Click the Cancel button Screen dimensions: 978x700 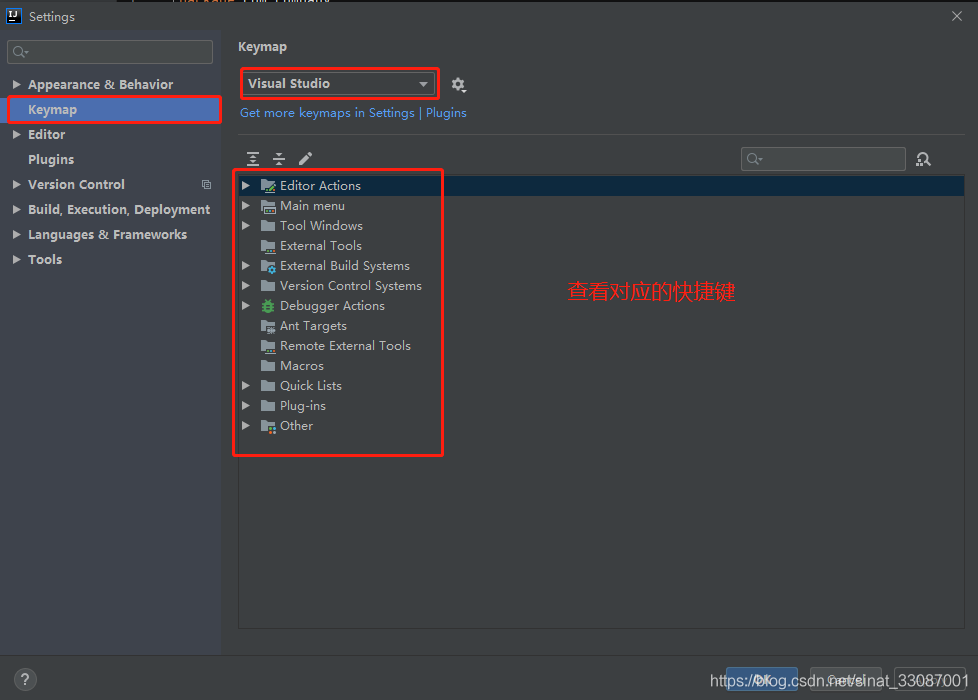coord(845,679)
